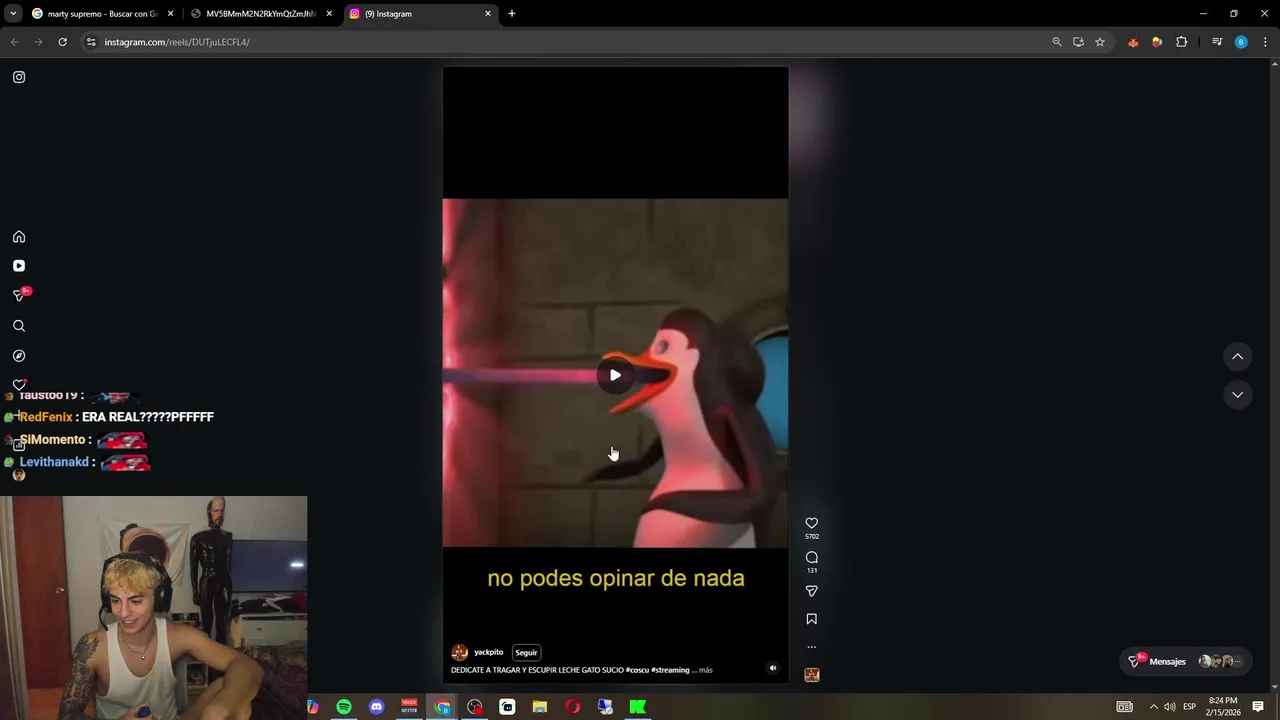
Task: Open Instagram Search in the sidebar
Action: [x=19, y=326]
